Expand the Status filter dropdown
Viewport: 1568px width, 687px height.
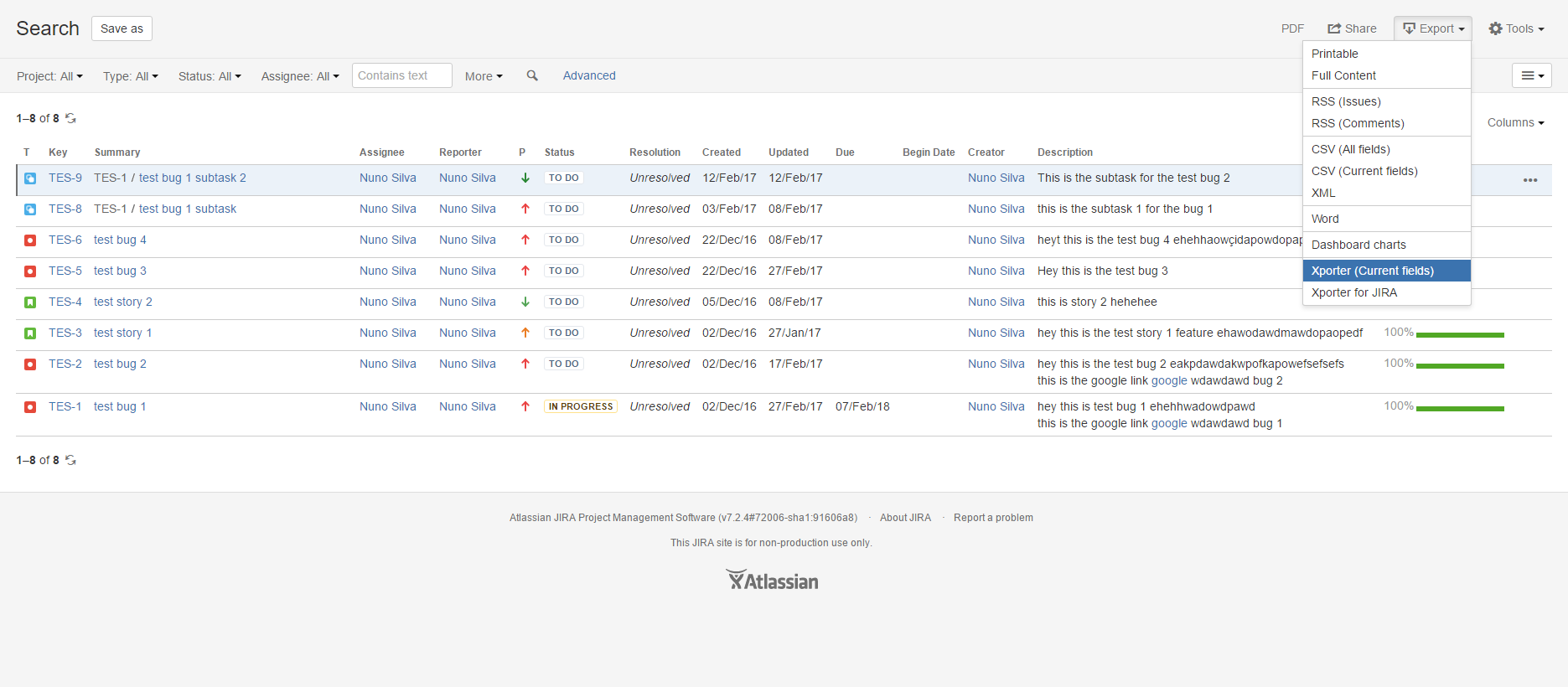[x=210, y=76]
